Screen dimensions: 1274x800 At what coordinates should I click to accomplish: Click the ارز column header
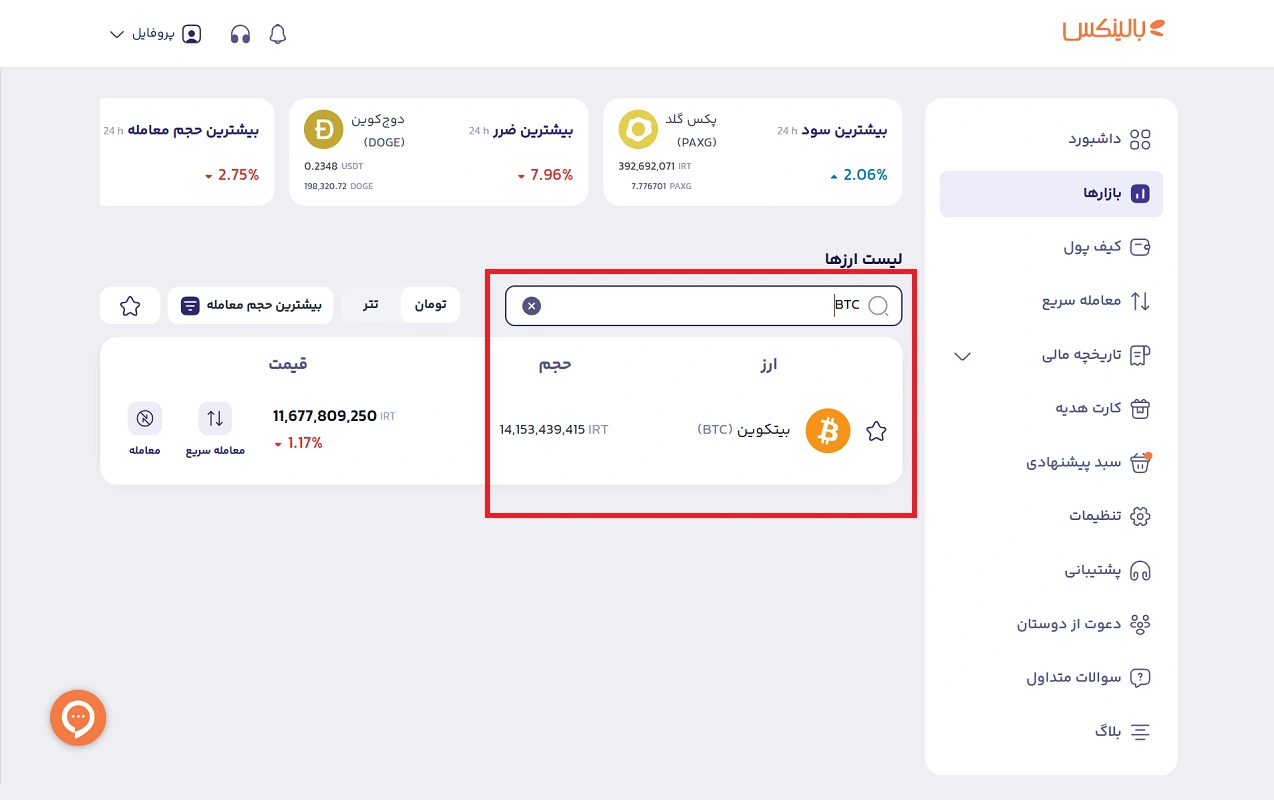[767, 364]
